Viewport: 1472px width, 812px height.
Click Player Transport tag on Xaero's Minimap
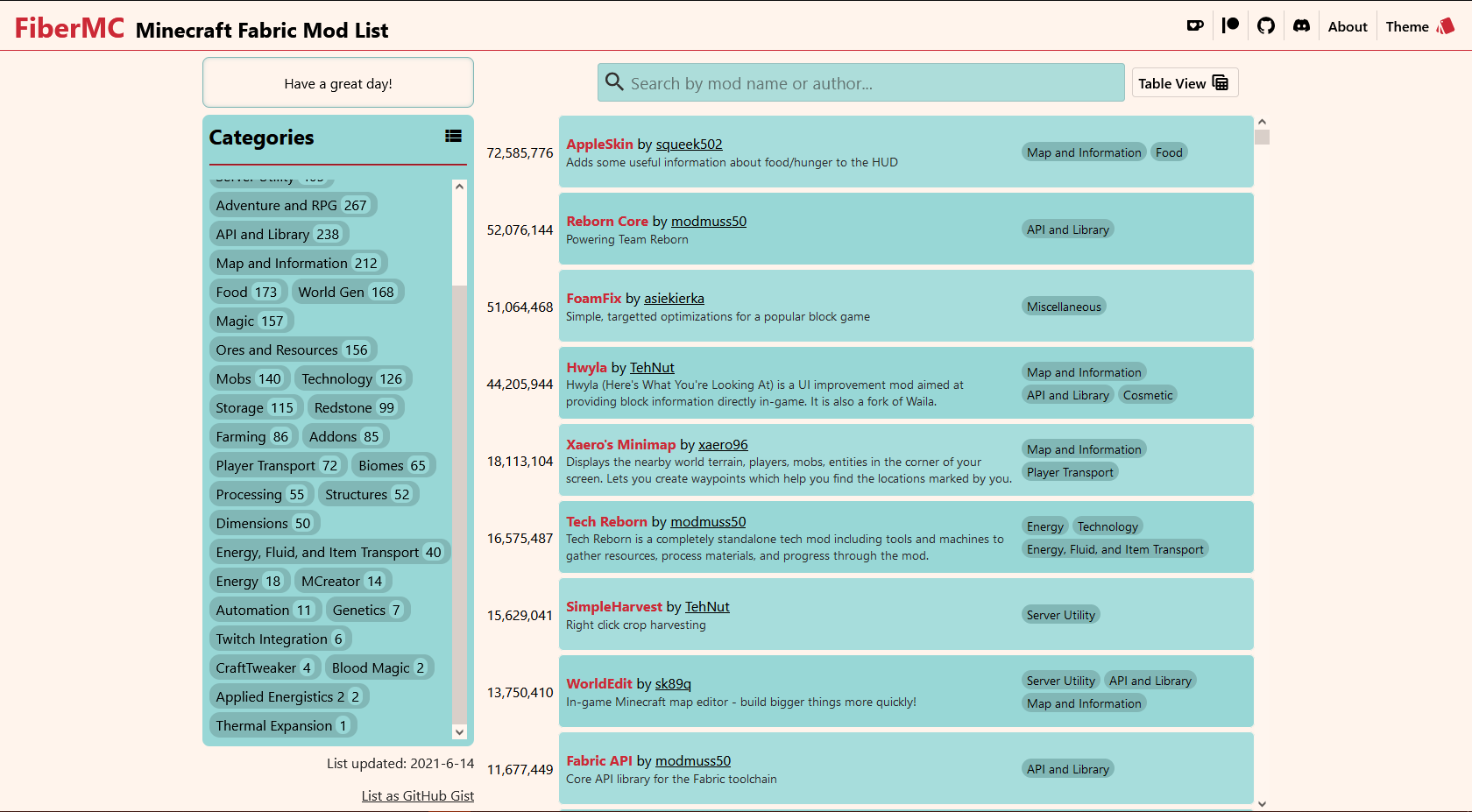click(1070, 472)
